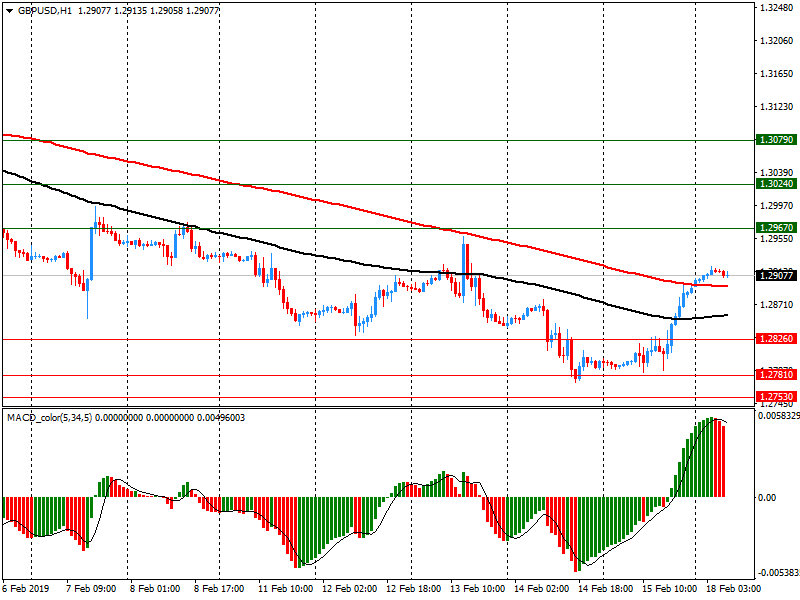The width and height of the screenshot is (800, 600).
Task: Click the 1.32480 top price scale value
Action: 776,8
